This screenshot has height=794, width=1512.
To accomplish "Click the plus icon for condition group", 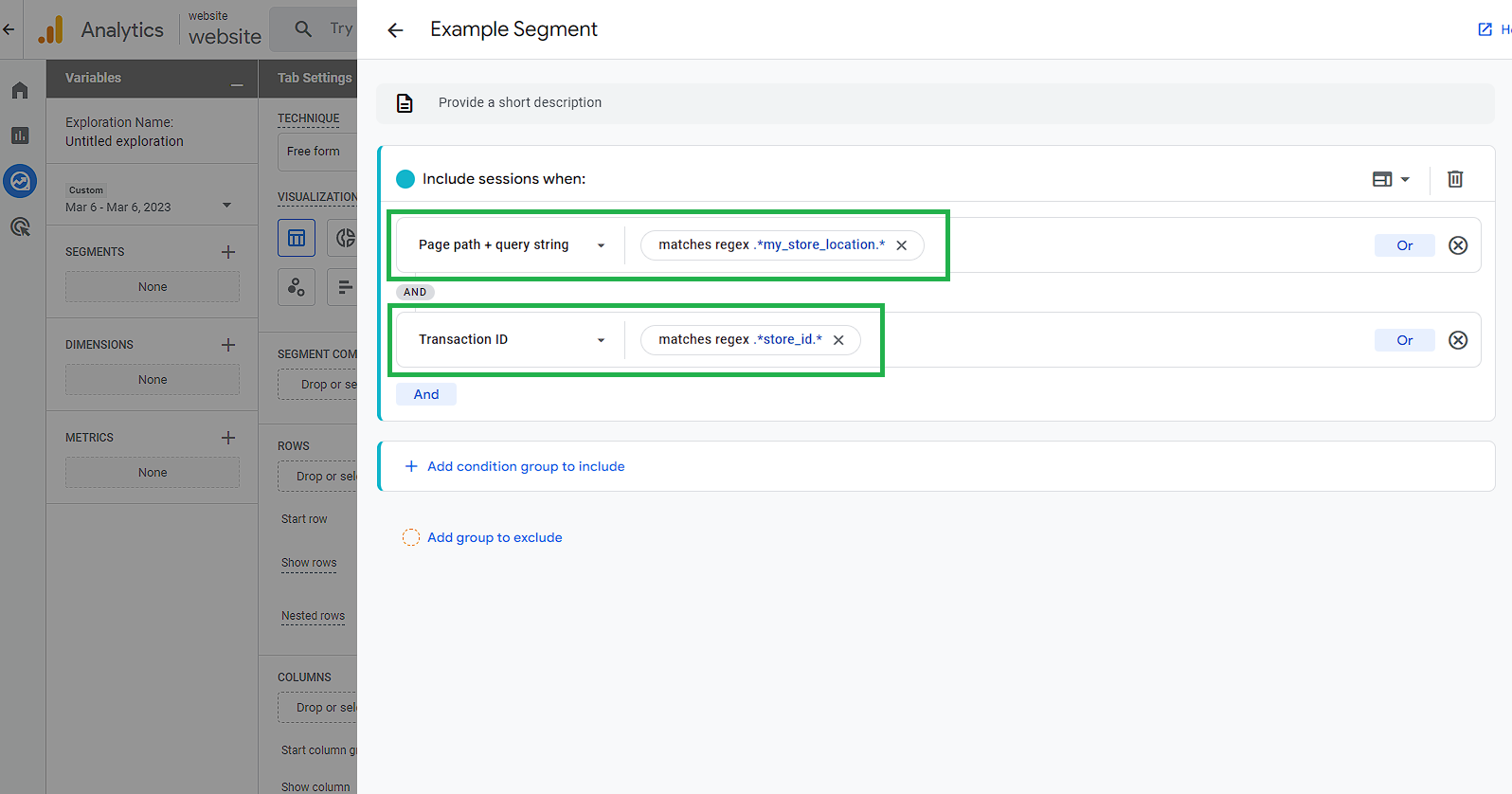I will click(411, 466).
